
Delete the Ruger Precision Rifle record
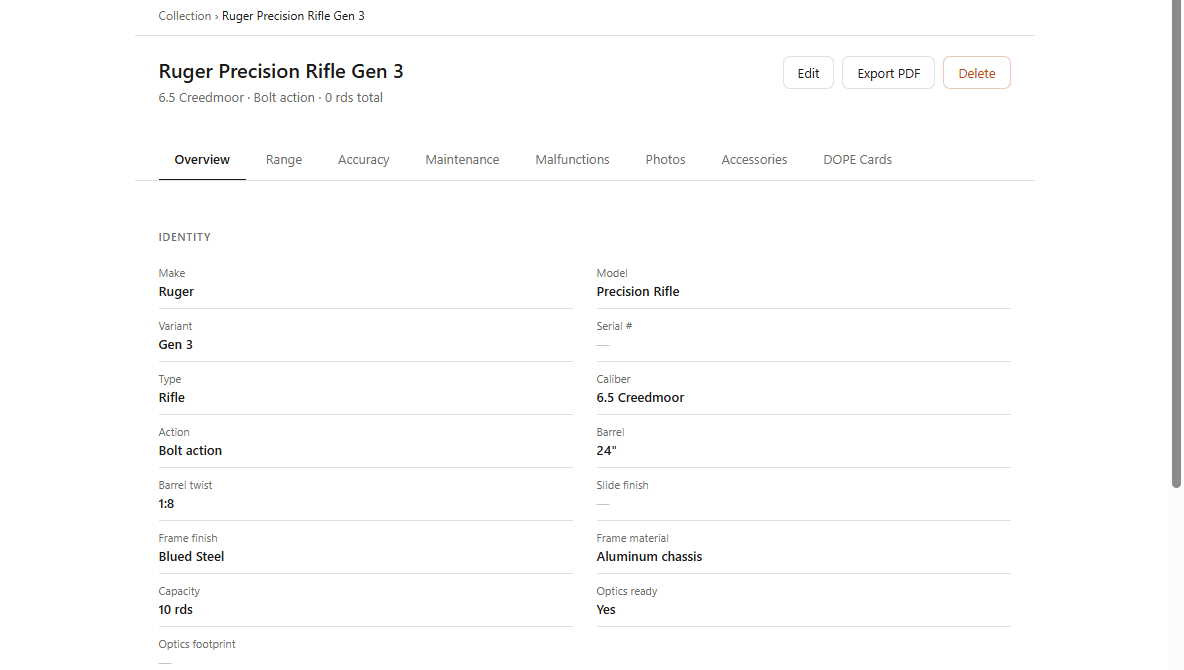click(x=976, y=73)
